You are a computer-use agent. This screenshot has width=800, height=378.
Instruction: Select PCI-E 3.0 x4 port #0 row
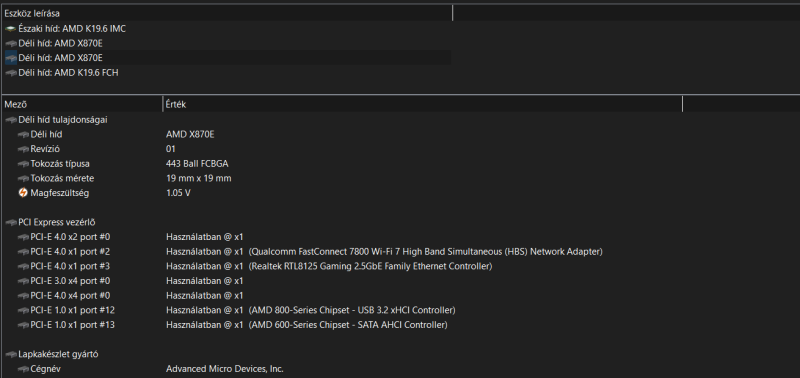click(70, 281)
